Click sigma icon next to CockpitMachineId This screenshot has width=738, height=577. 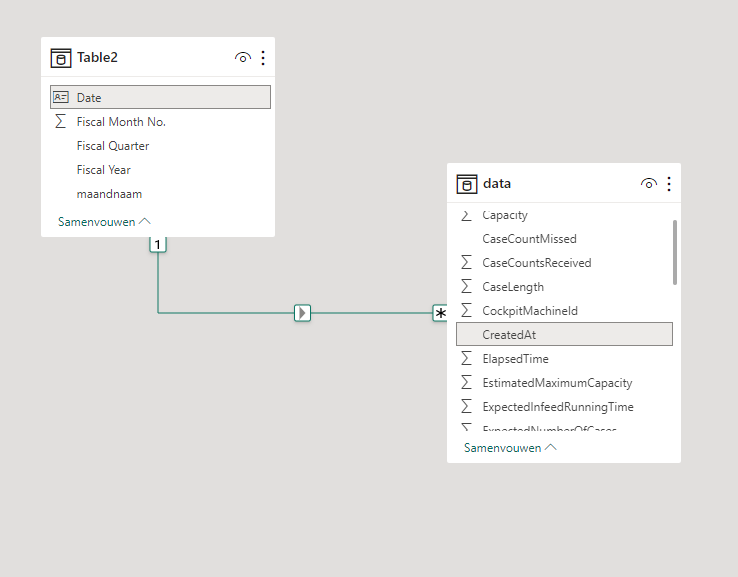click(x=466, y=310)
